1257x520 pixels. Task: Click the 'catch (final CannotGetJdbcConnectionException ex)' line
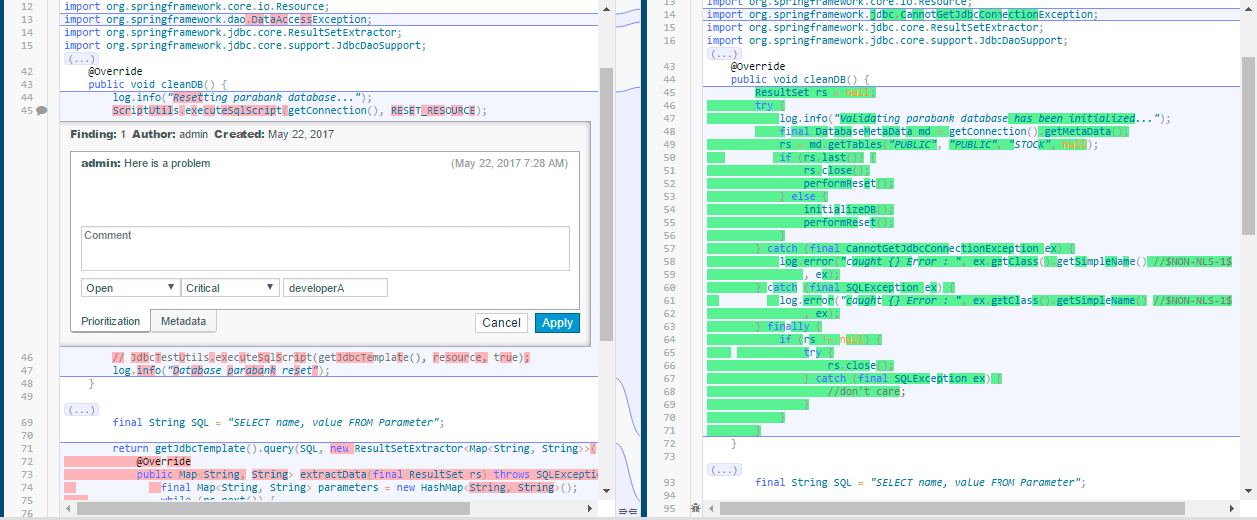[914, 248]
